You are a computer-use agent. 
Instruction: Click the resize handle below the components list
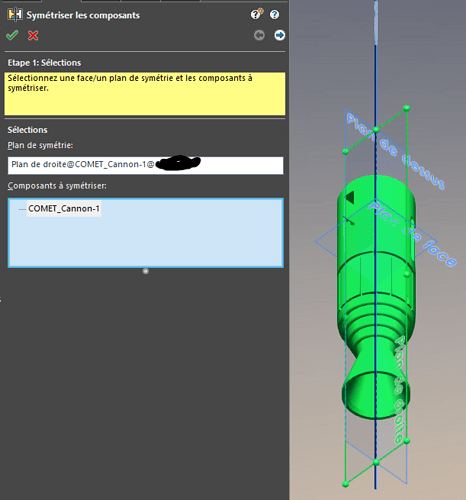146,271
